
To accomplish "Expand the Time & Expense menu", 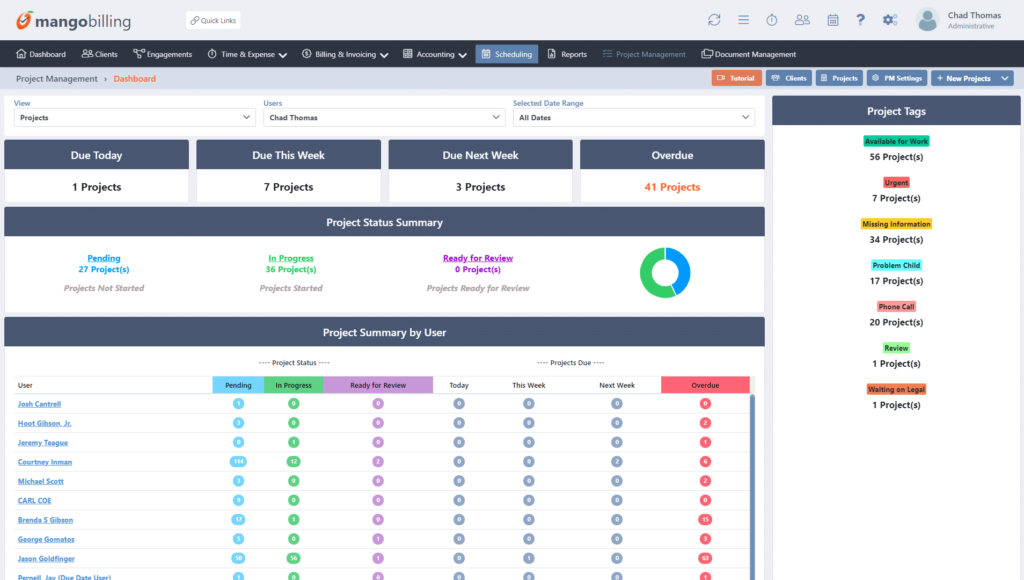I will (248, 54).
